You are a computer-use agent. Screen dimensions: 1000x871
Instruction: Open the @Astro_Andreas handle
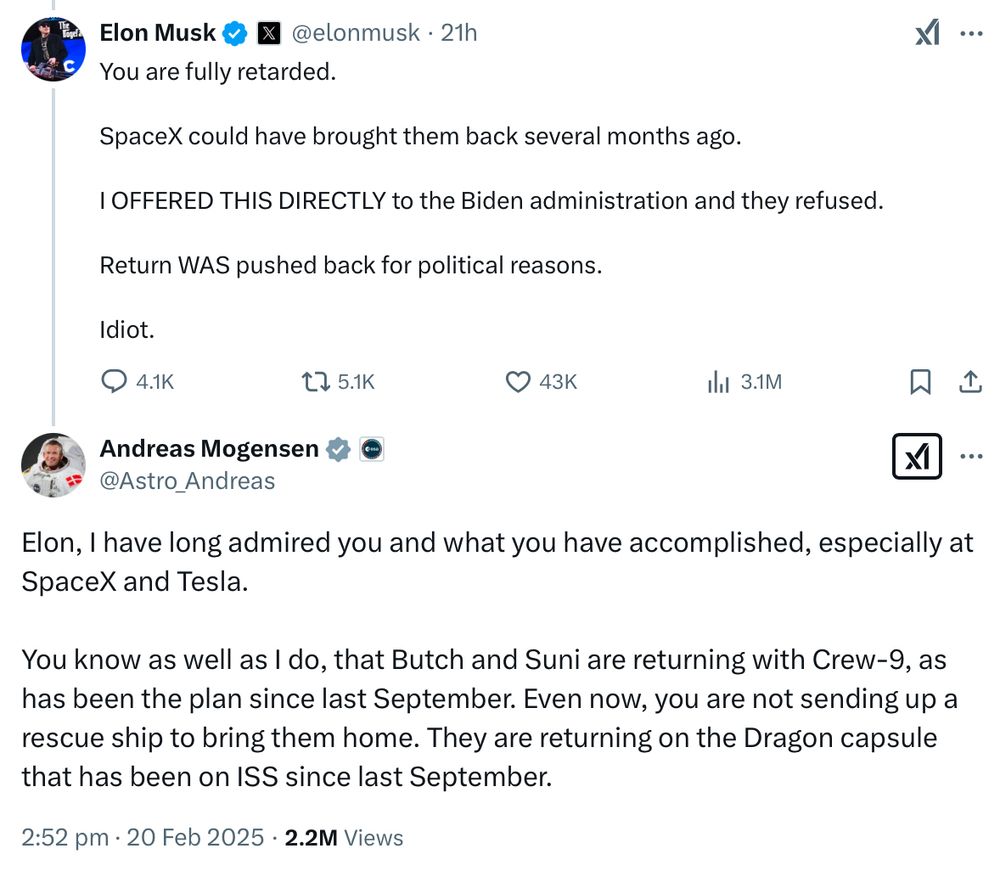click(x=187, y=481)
